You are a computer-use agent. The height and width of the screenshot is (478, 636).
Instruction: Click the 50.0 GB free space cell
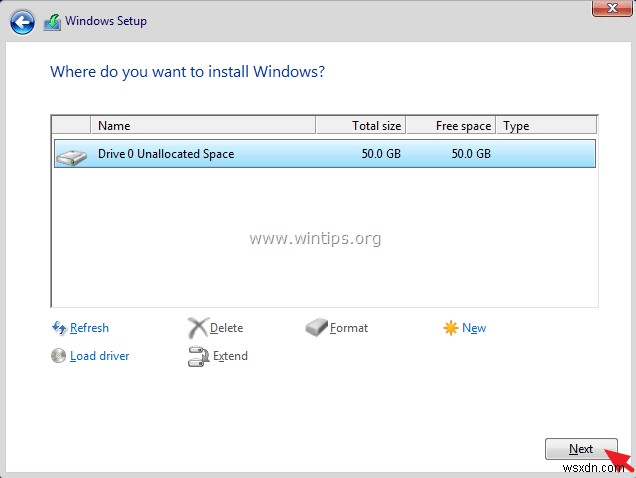pos(471,154)
